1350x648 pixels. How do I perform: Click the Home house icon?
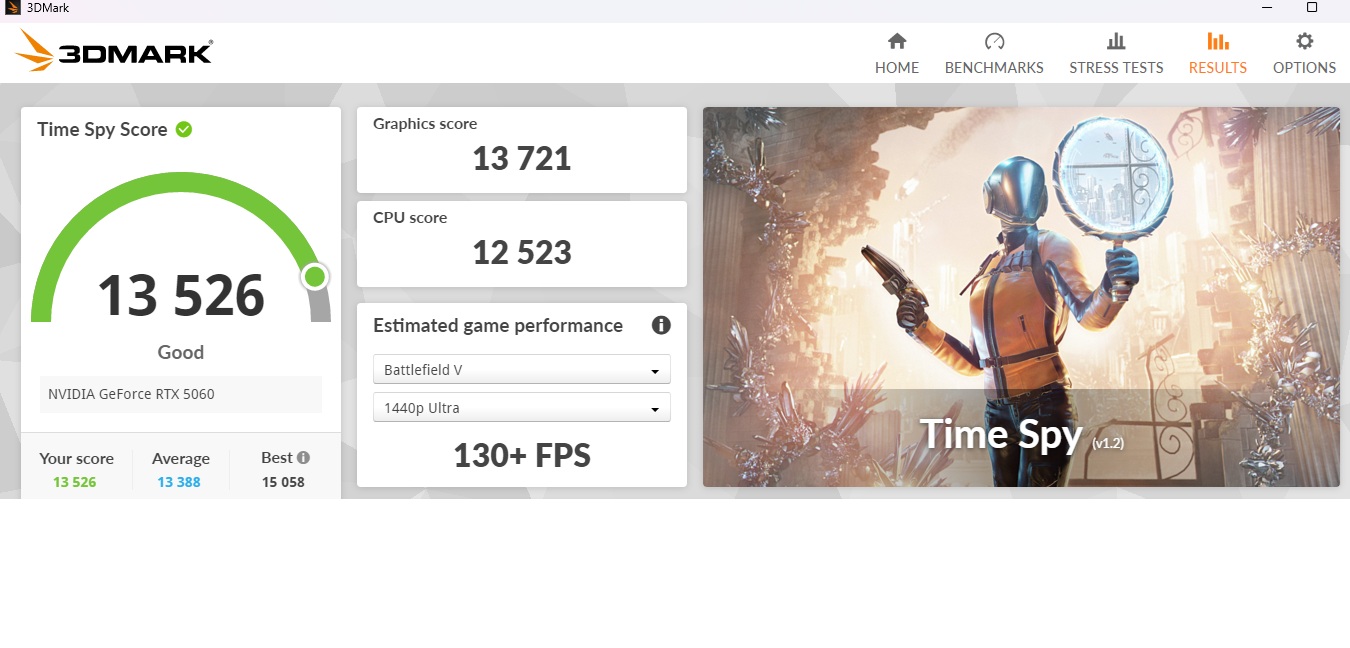tap(897, 42)
